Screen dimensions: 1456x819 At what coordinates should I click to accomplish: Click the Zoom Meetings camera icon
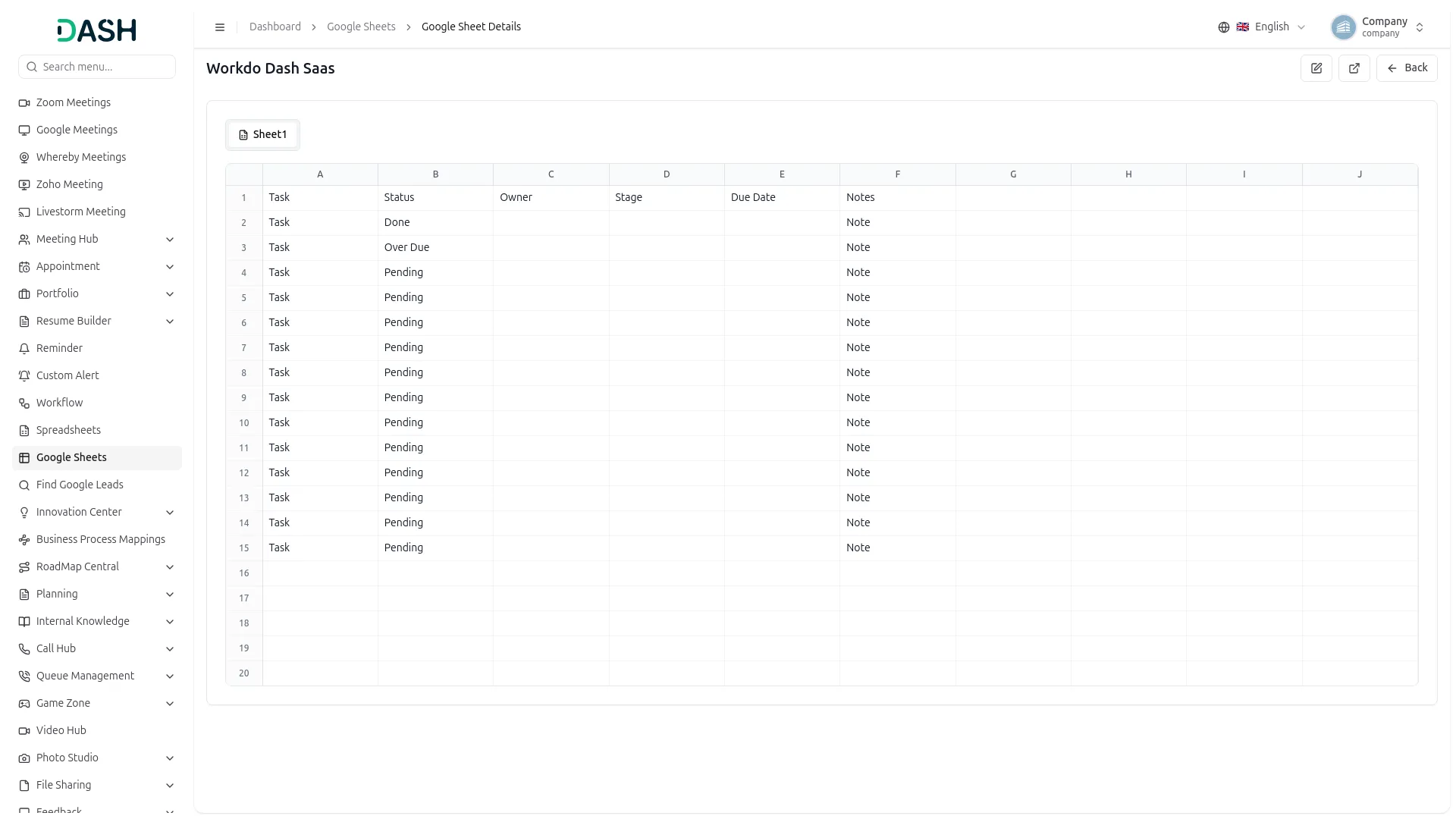(x=24, y=103)
